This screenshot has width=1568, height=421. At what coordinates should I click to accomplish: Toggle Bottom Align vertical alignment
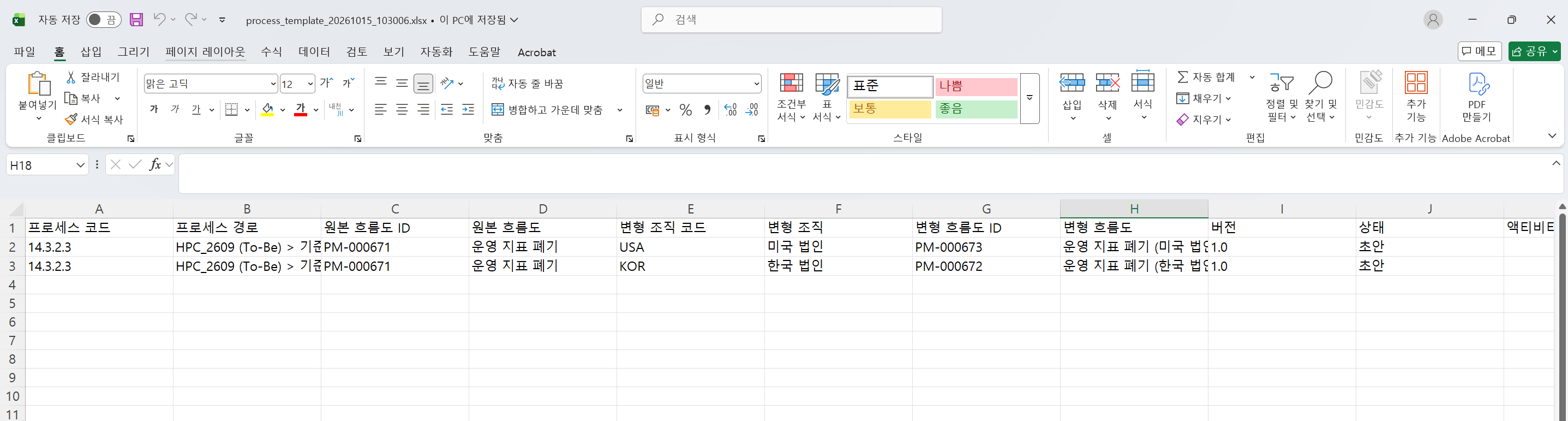click(x=423, y=83)
